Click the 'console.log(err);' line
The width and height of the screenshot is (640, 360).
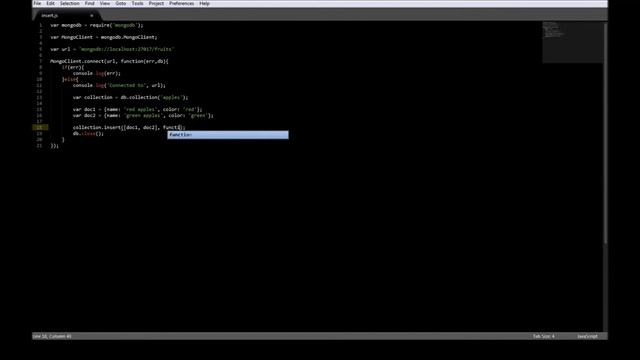coord(97,73)
